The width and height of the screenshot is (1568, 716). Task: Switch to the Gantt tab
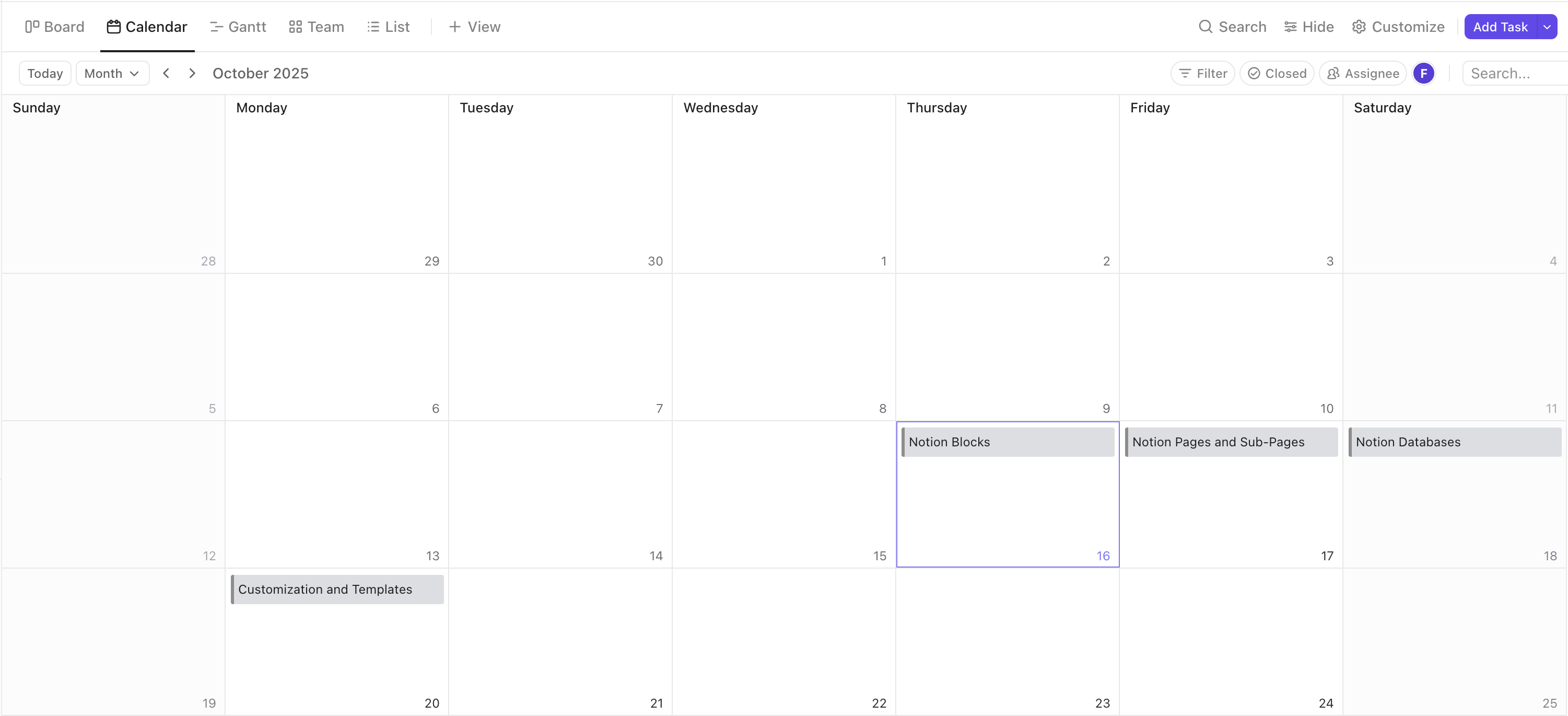pos(238,27)
